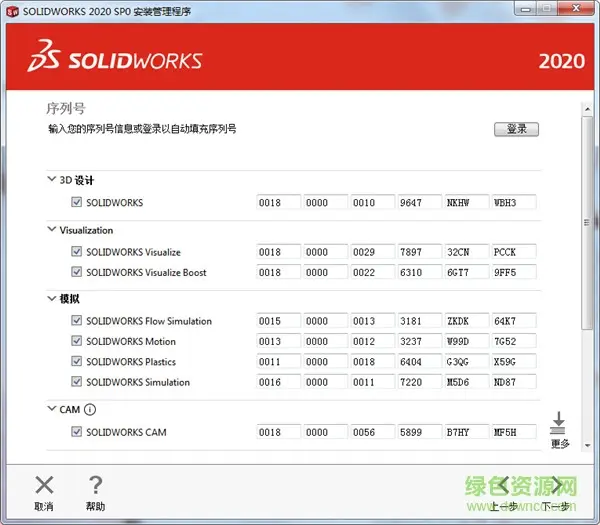Viewport: 600px width, 525px height.
Task: Click the SOLIDWORKS Plastics product label
Action: pos(131,361)
